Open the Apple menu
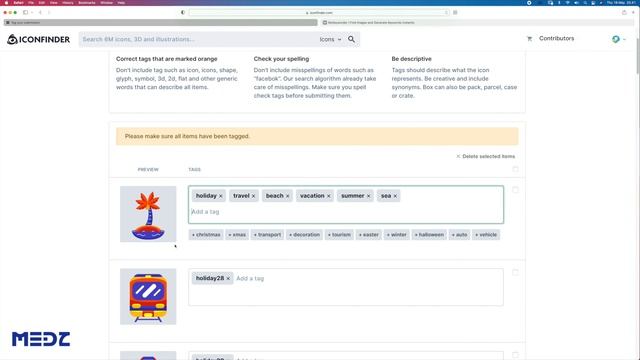640x360 pixels. coord(6,2)
